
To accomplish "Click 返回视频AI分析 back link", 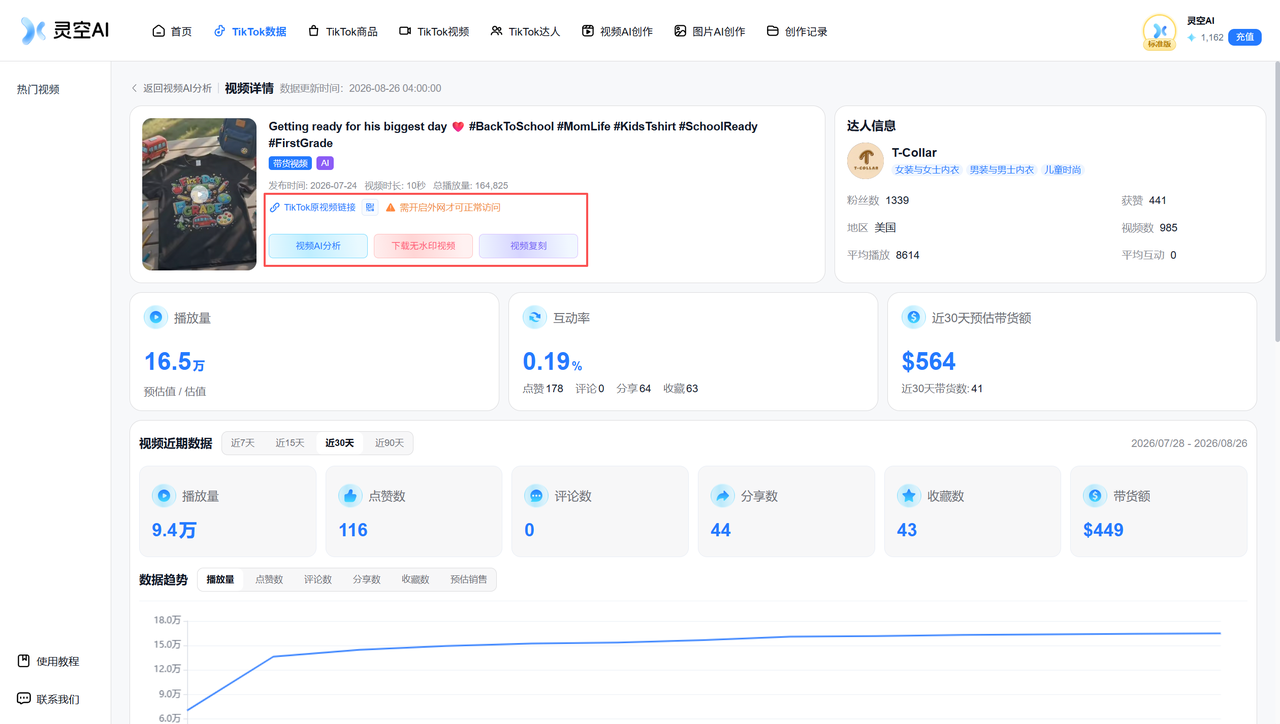I will pyautogui.click(x=171, y=88).
